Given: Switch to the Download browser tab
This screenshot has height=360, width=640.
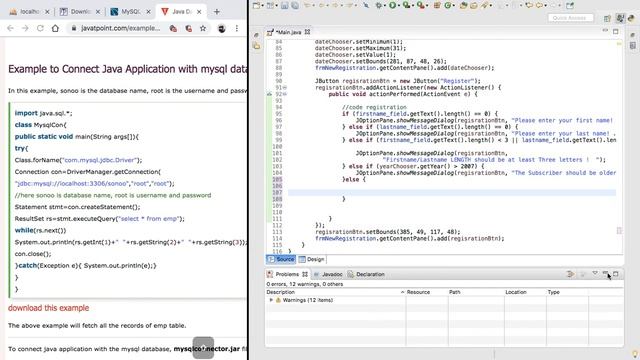Looking at the screenshot, I should pos(80,11).
